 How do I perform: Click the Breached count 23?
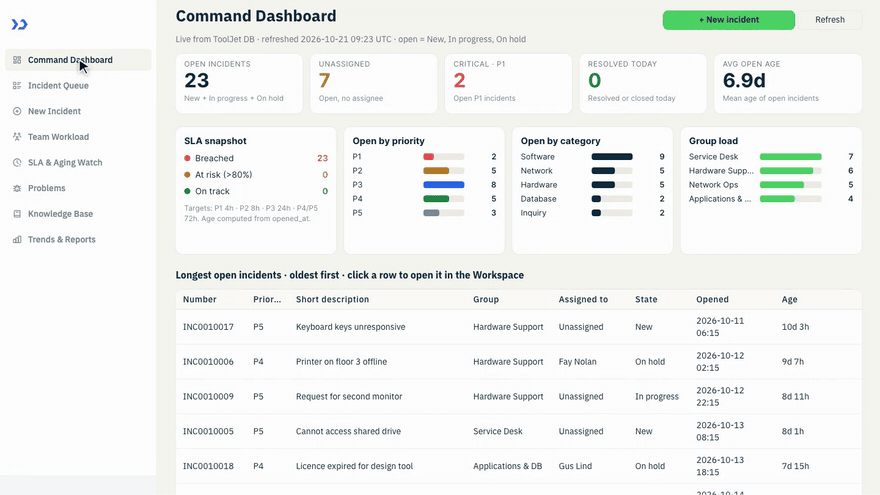[322, 158]
